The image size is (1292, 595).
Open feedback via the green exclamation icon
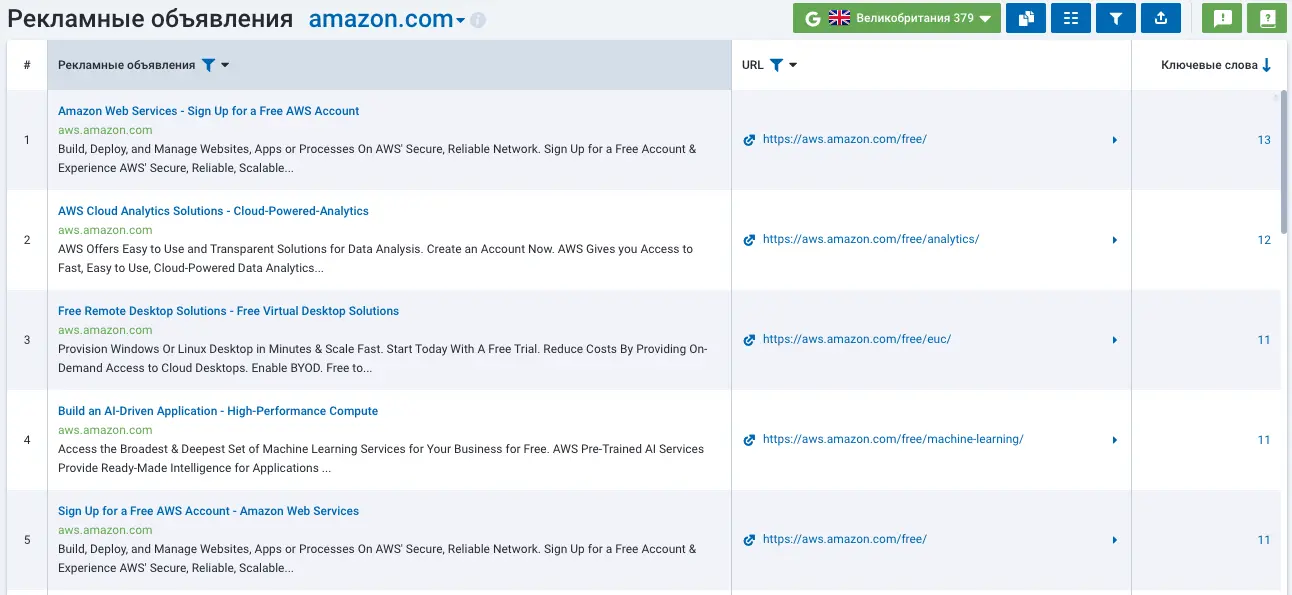point(1221,18)
